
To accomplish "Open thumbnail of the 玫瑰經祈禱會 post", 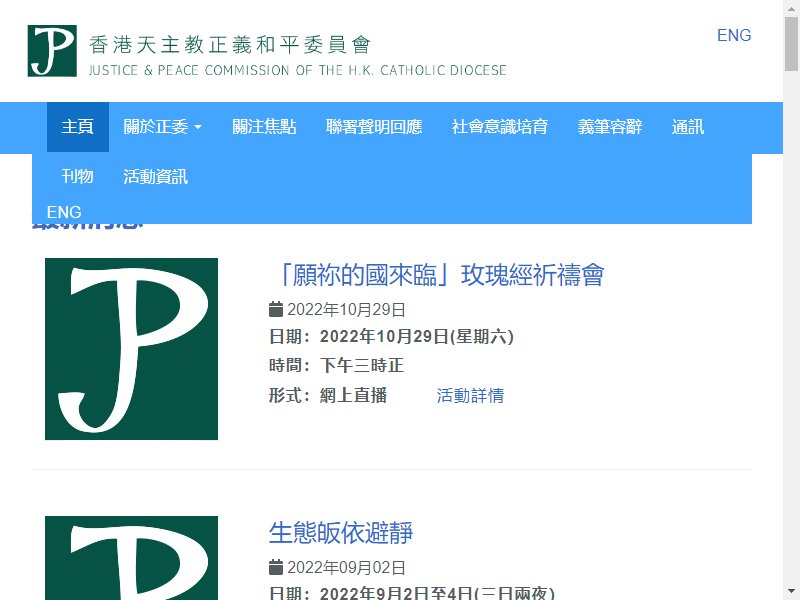I will pos(131,349).
